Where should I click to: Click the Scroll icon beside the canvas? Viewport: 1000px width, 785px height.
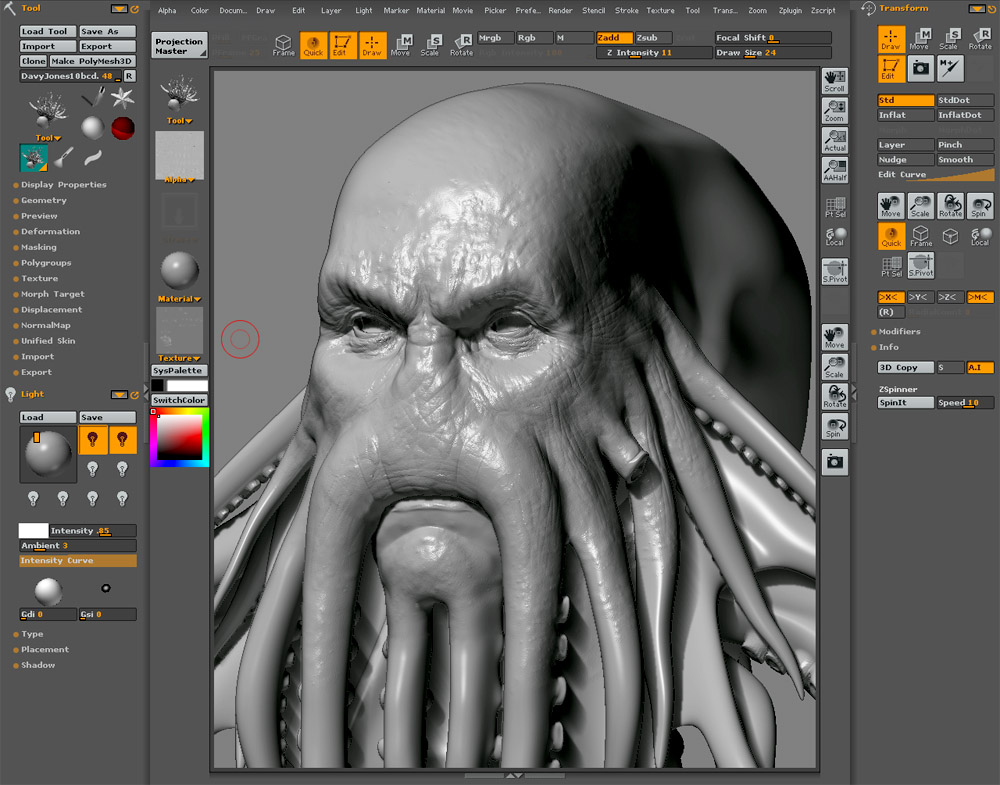[834, 81]
